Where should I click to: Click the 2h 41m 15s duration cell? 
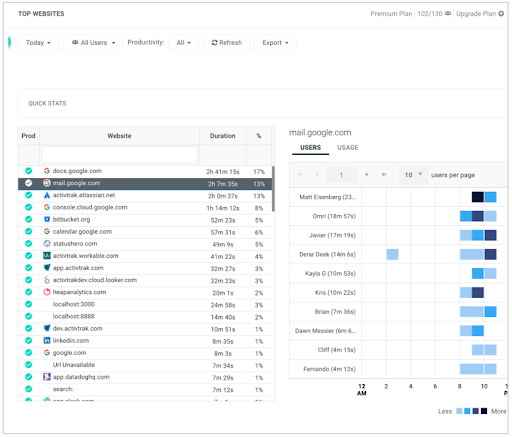(223, 172)
